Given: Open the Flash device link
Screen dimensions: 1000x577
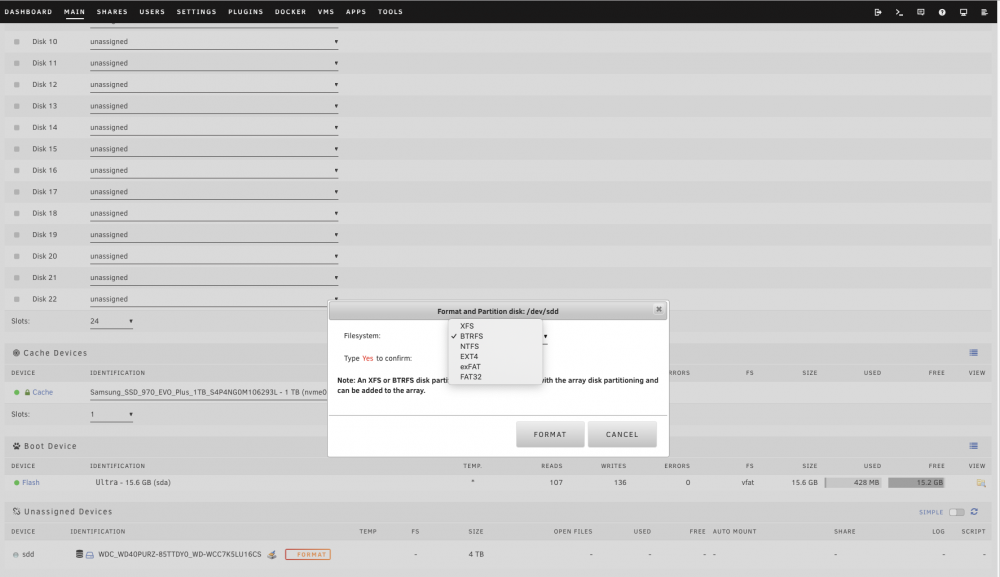Looking at the screenshot, I should [x=31, y=483].
